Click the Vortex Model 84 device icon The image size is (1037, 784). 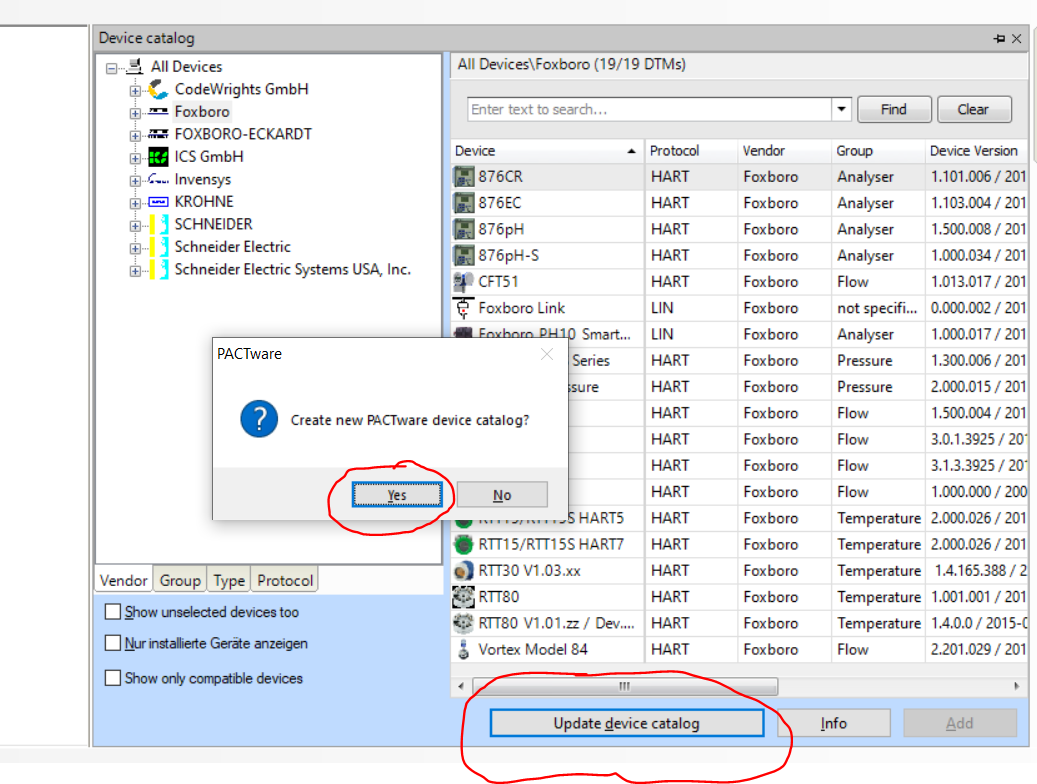click(x=464, y=650)
